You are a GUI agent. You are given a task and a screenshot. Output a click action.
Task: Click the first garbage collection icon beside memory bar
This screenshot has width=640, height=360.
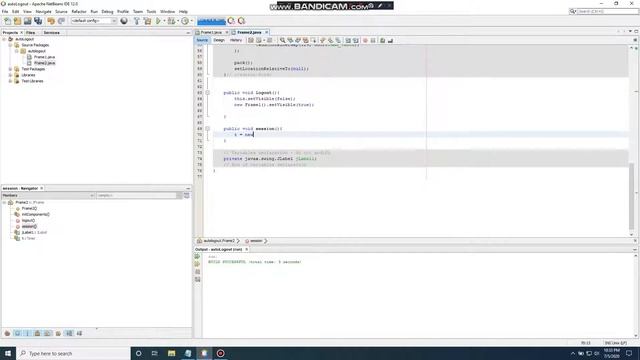click(x=231, y=21)
